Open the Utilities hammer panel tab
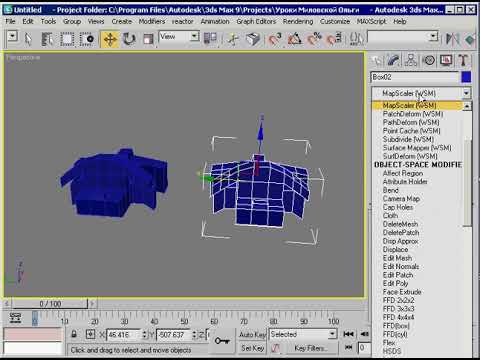 click(463, 60)
